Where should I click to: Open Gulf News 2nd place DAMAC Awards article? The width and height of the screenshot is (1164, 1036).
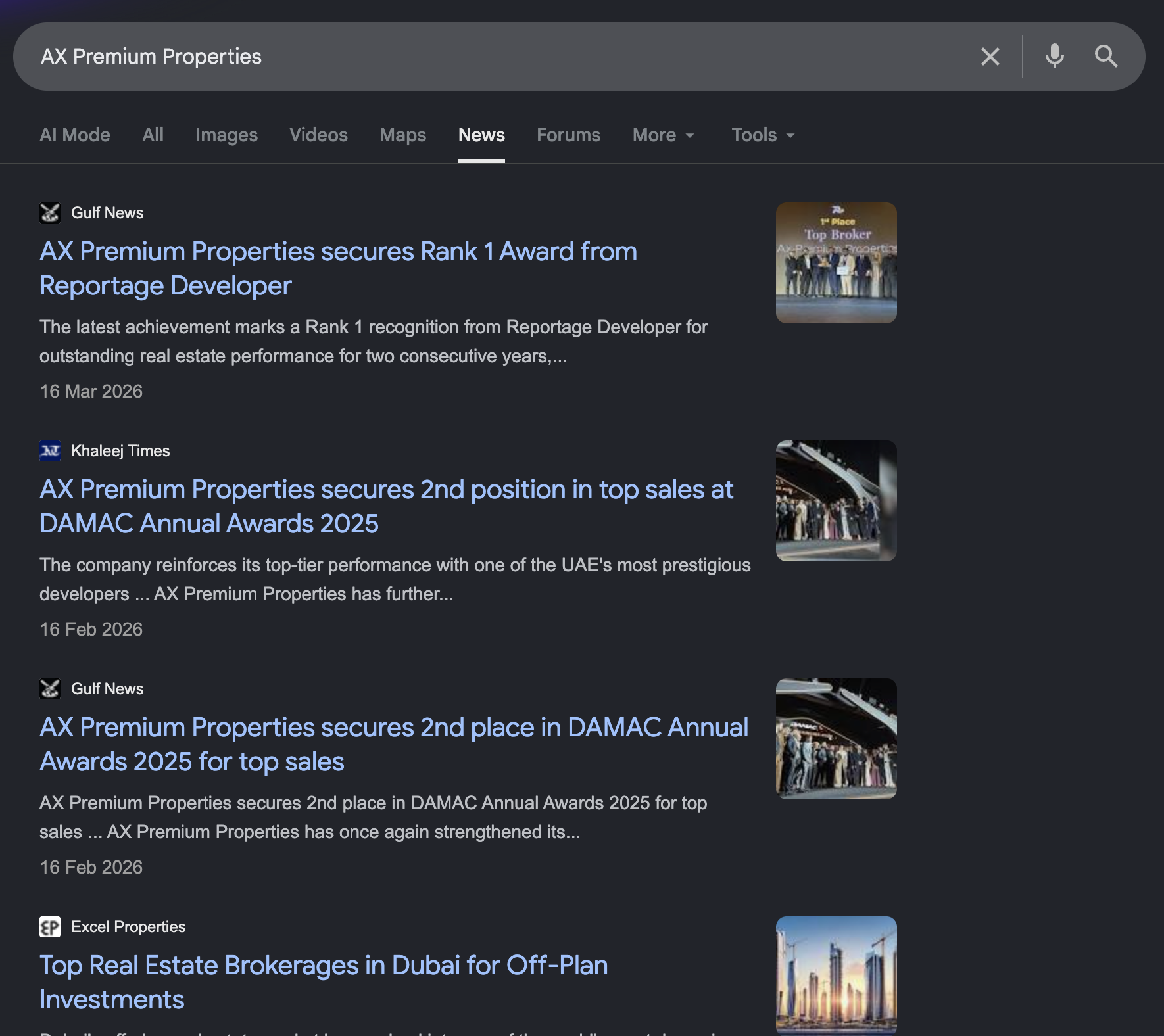pyautogui.click(x=394, y=745)
